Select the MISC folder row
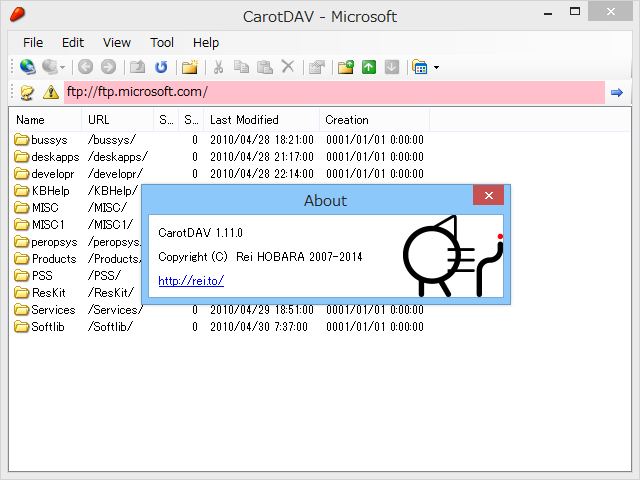The width and height of the screenshot is (640, 480). [36, 208]
